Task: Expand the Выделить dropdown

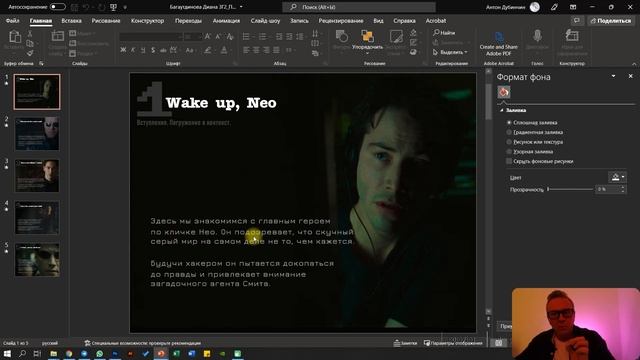Action: [466, 52]
